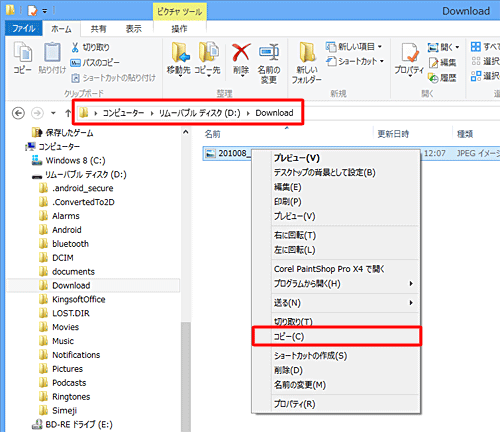Switch to the ホーム tab
This screenshot has width=500, height=432.
[61, 29]
